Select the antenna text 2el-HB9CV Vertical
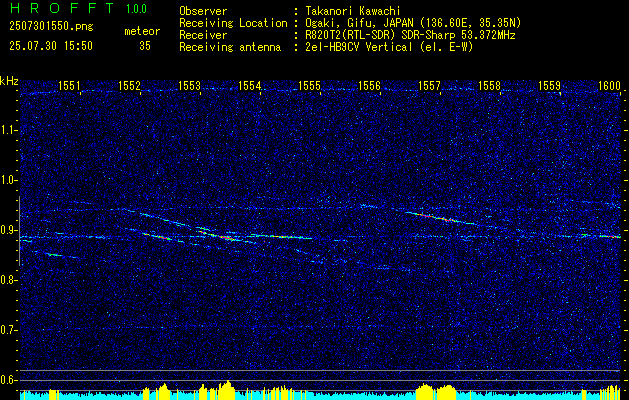 point(359,47)
